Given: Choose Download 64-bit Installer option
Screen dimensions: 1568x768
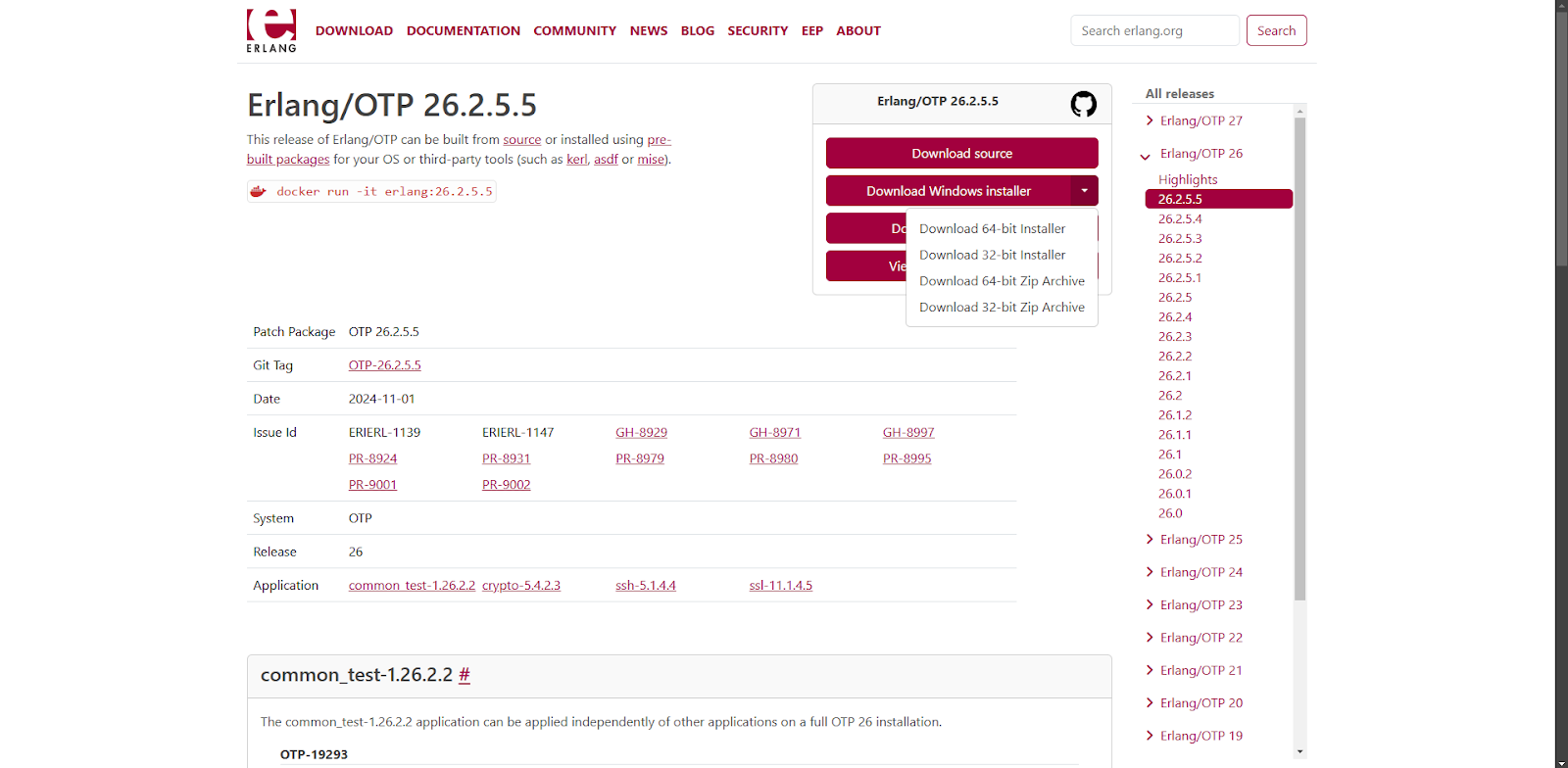Looking at the screenshot, I should (992, 229).
